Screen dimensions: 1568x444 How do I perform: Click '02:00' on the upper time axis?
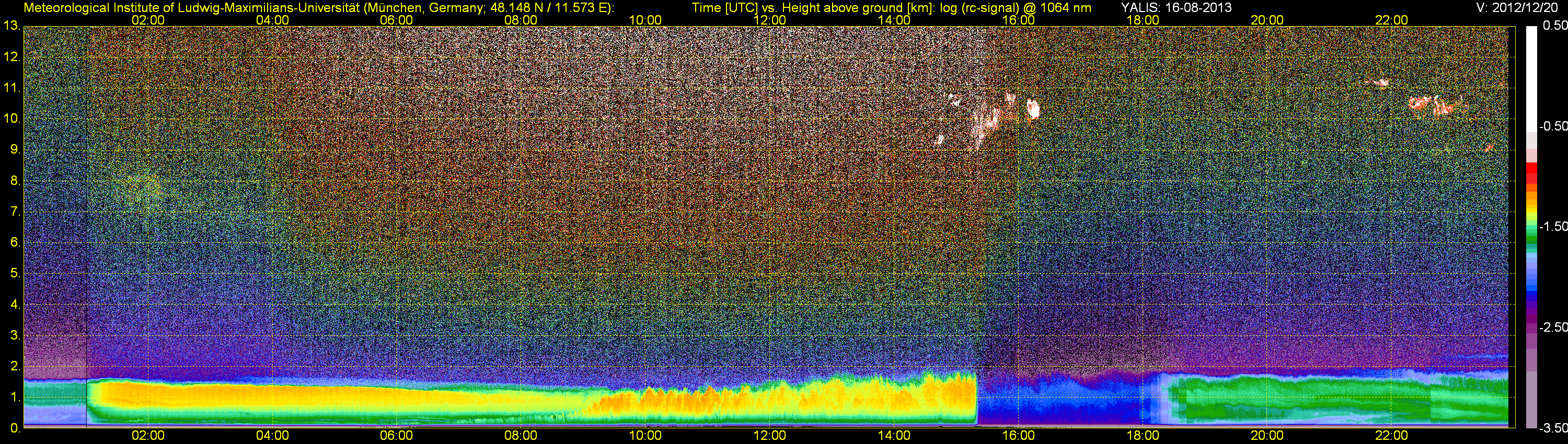click(x=148, y=20)
